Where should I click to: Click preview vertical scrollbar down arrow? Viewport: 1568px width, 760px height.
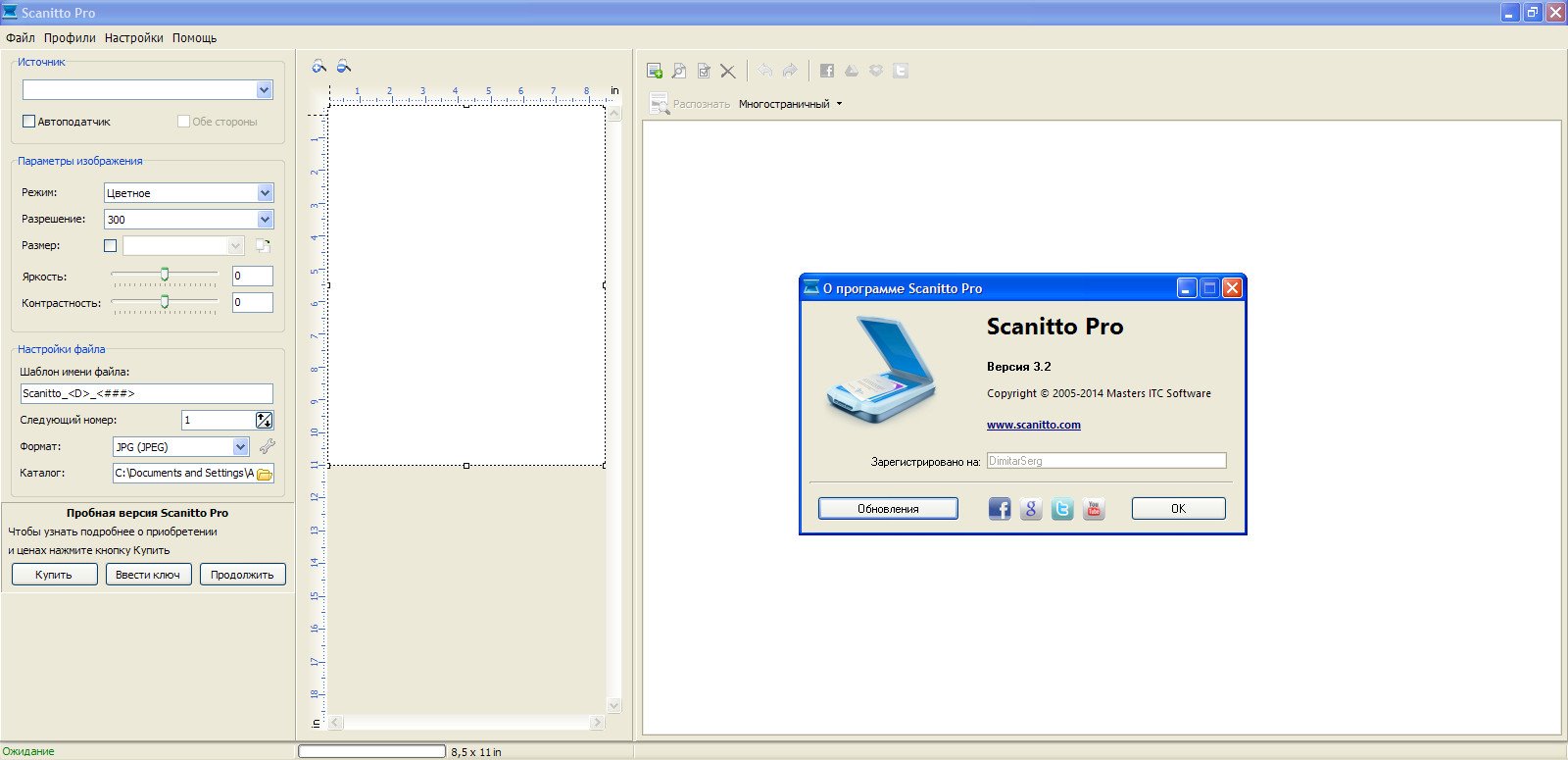tap(614, 705)
